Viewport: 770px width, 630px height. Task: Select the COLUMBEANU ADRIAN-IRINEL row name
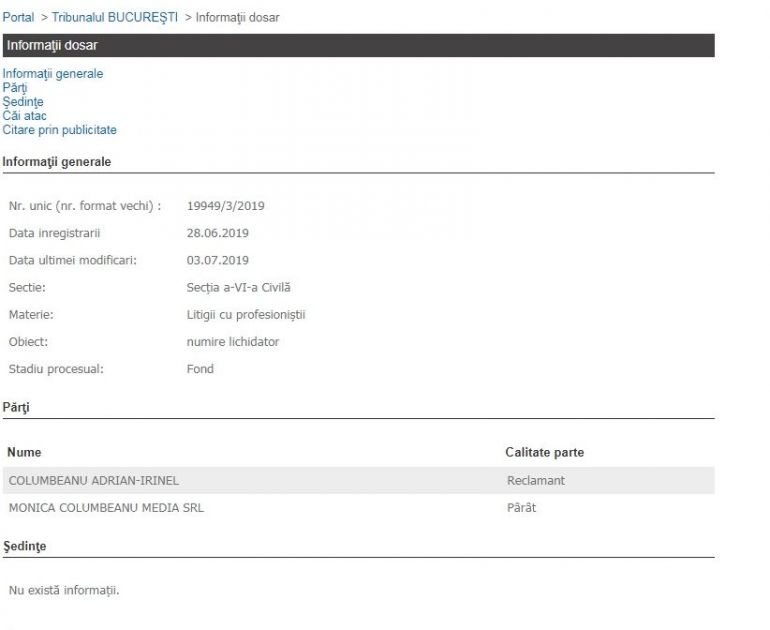click(94, 481)
